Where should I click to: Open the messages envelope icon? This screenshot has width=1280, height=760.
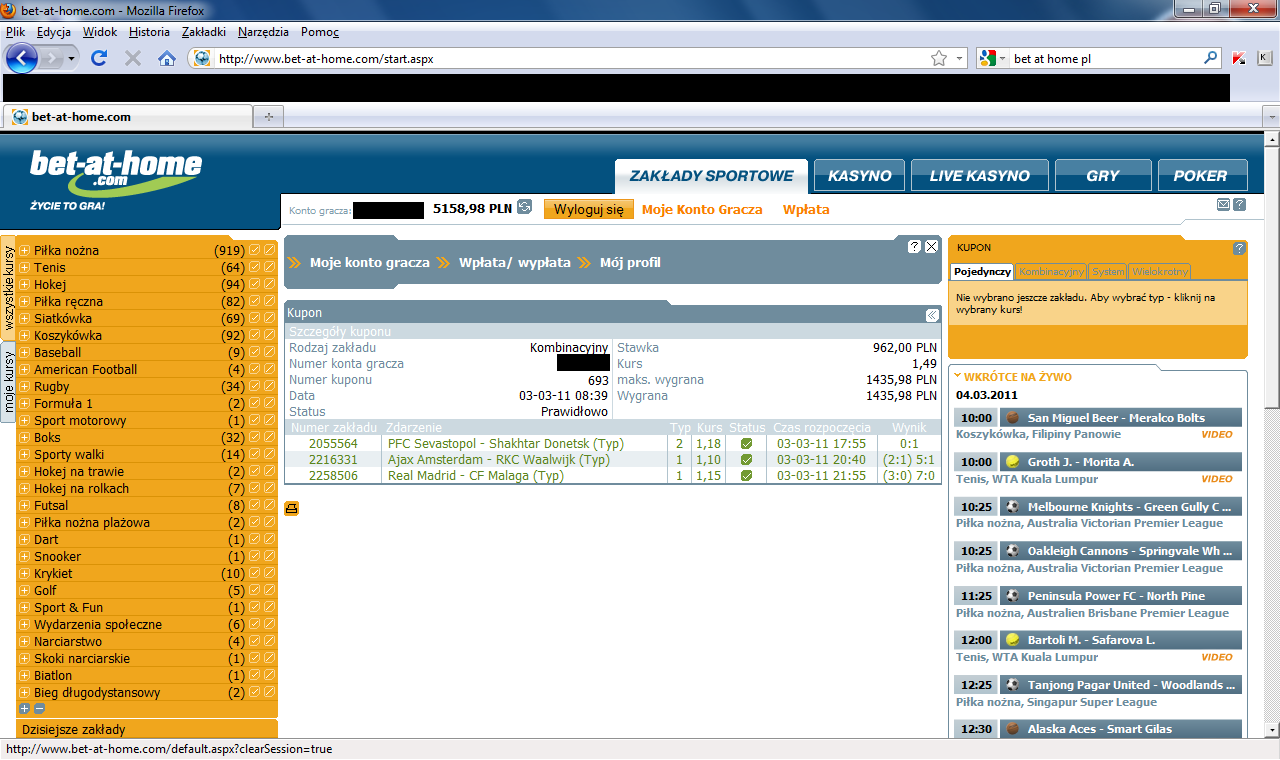pos(1223,204)
